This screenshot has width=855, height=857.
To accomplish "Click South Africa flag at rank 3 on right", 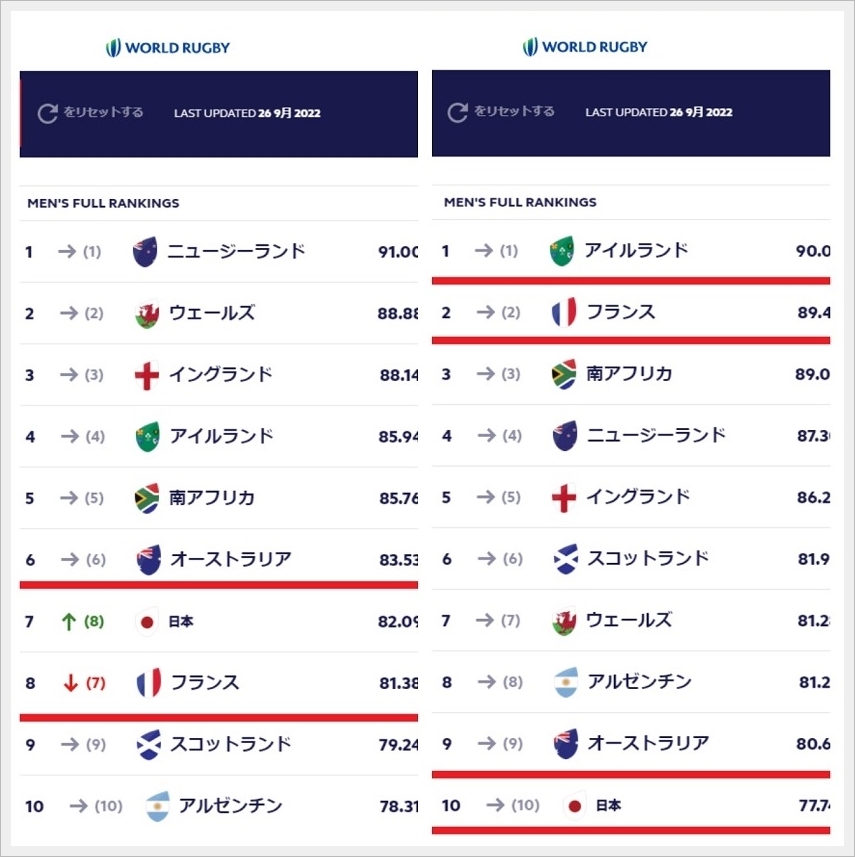I will 564,374.
